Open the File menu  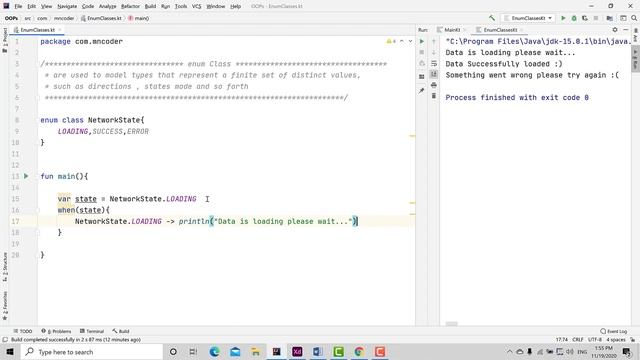tap(18, 6)
